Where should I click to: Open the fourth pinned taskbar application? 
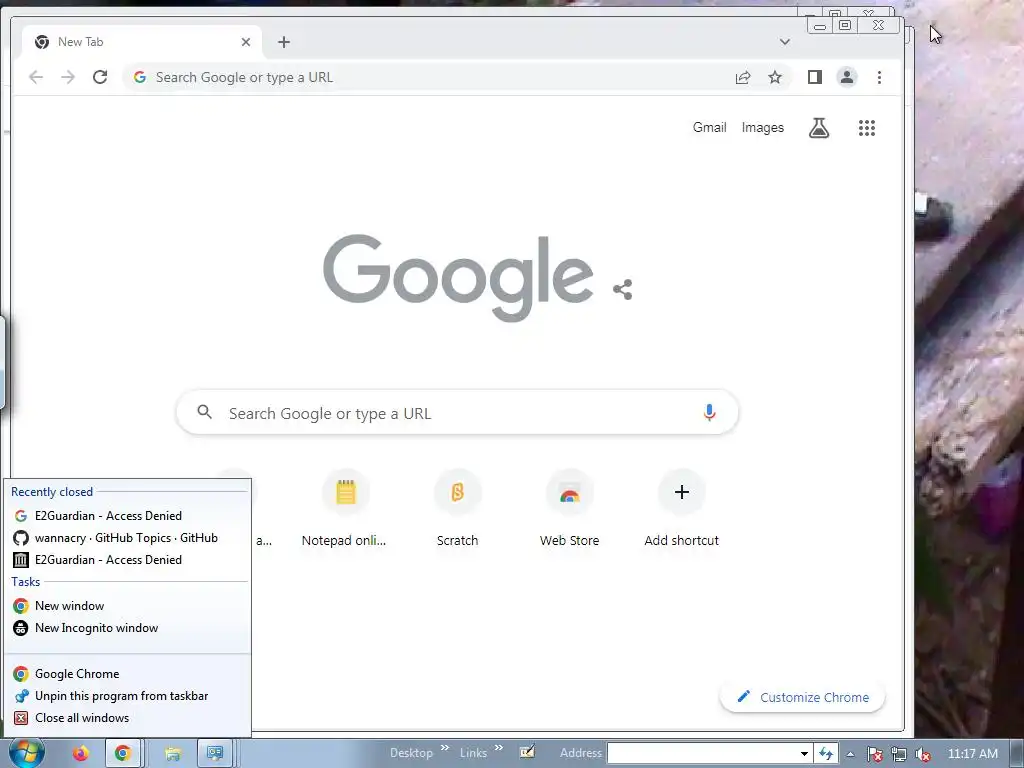(x=215, y=754)
